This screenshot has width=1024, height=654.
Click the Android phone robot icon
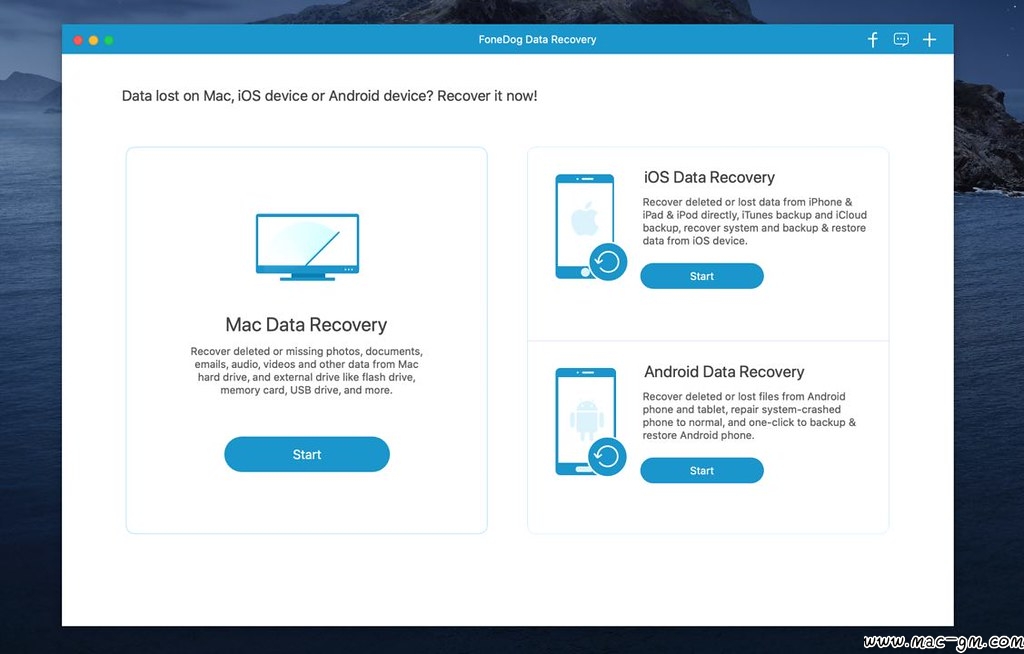click(x=590, y=421)
